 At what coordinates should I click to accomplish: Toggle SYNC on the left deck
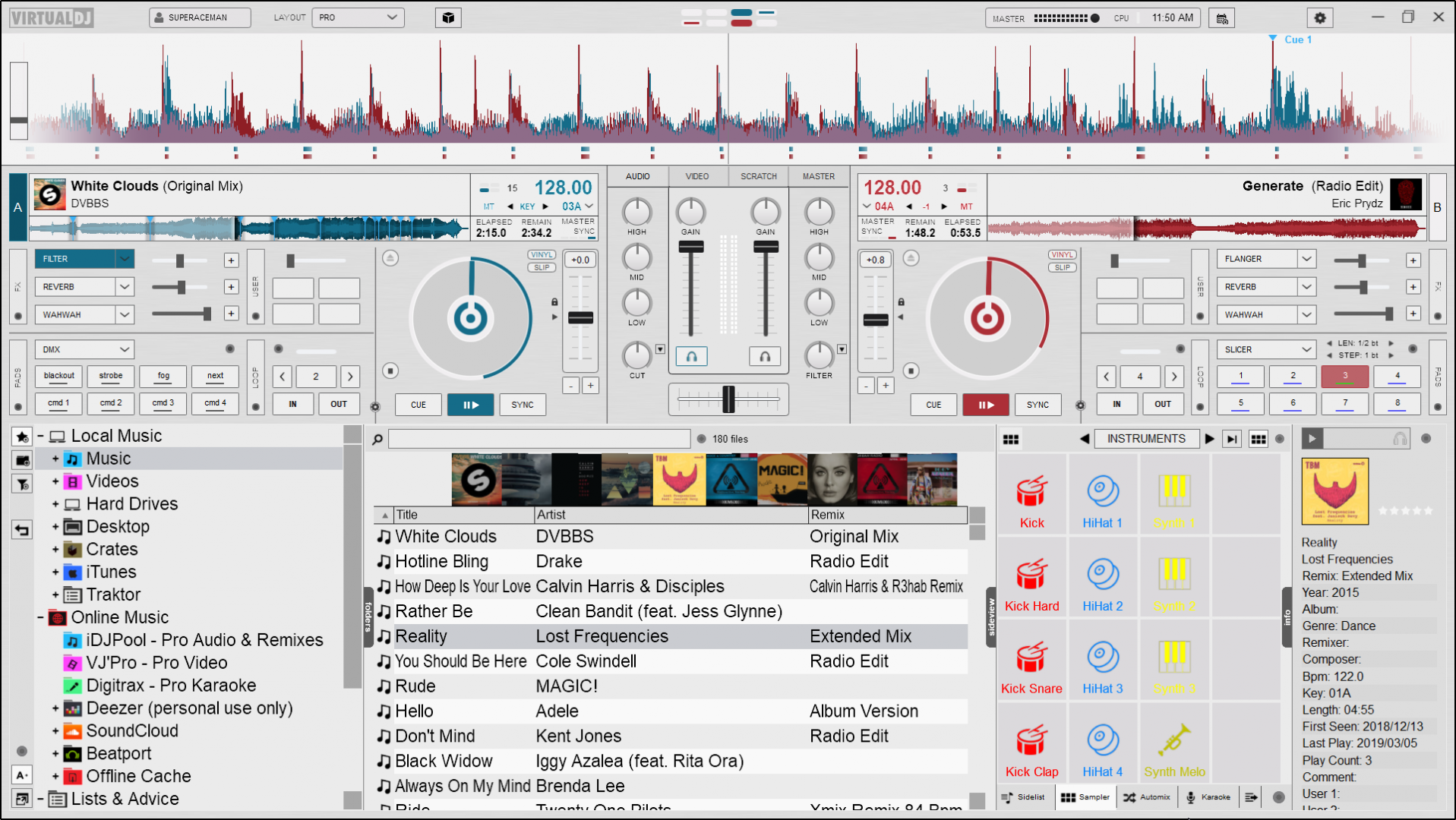click(523, 405)
